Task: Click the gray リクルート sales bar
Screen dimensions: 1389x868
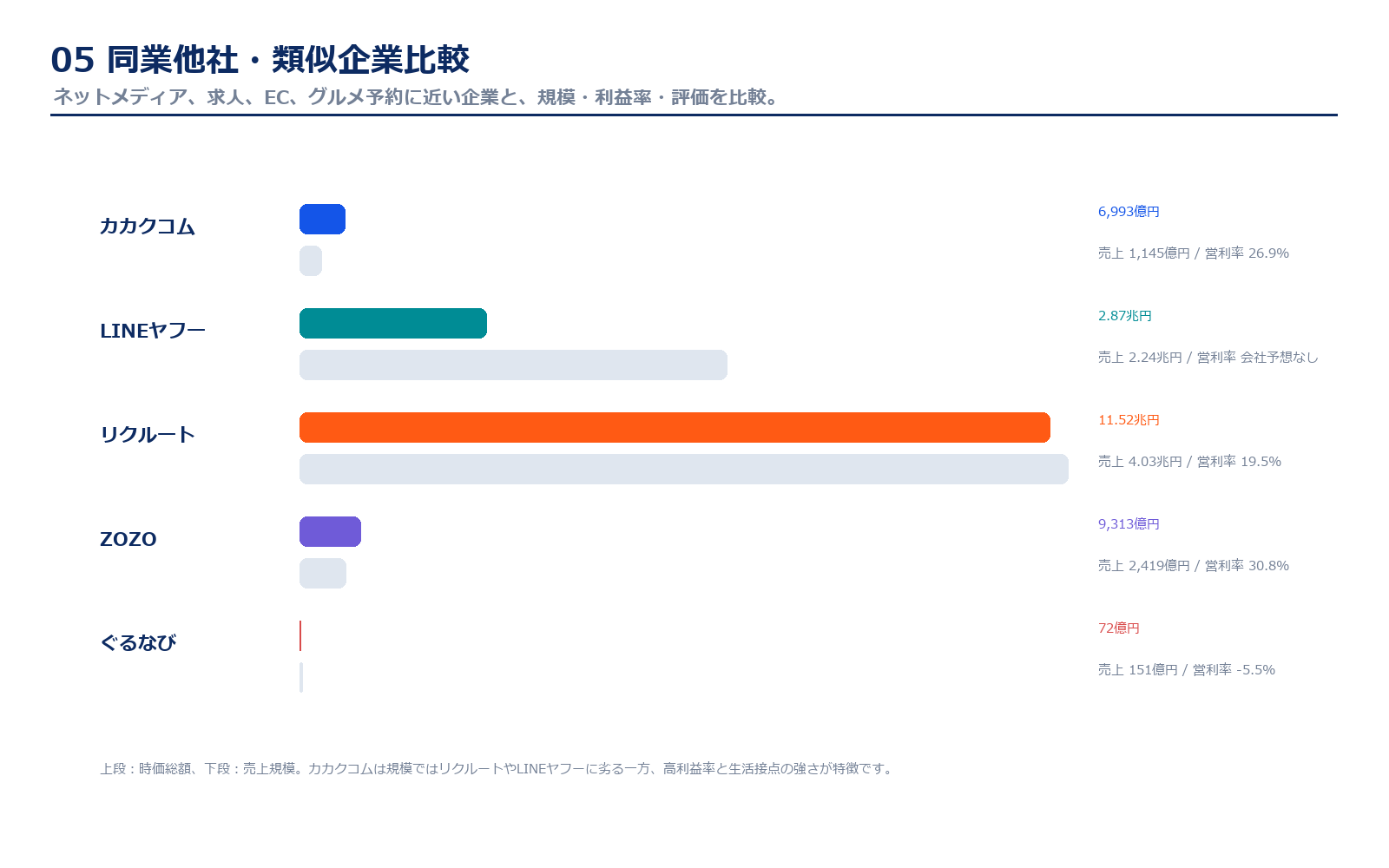Action: click(x=684, y=469)
